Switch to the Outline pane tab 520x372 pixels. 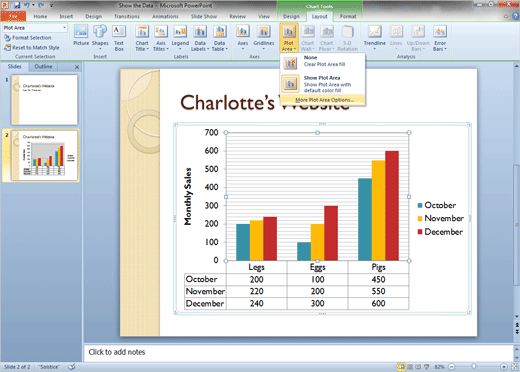point(43,66)
